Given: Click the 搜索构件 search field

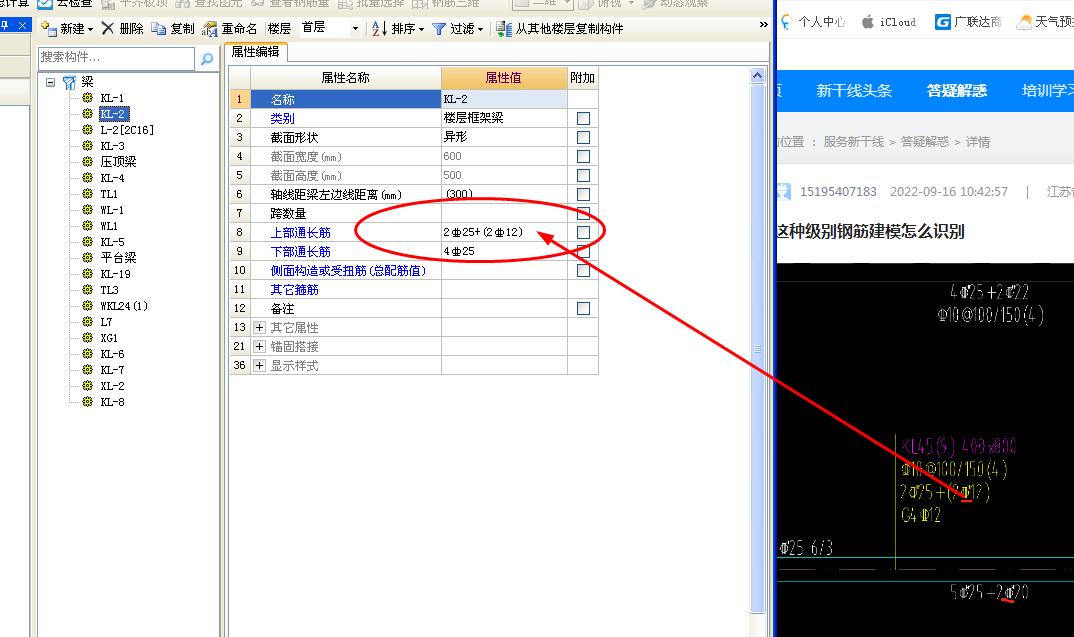Looking at the screenshot, I should pyautogui.click(x=116, y=58).
